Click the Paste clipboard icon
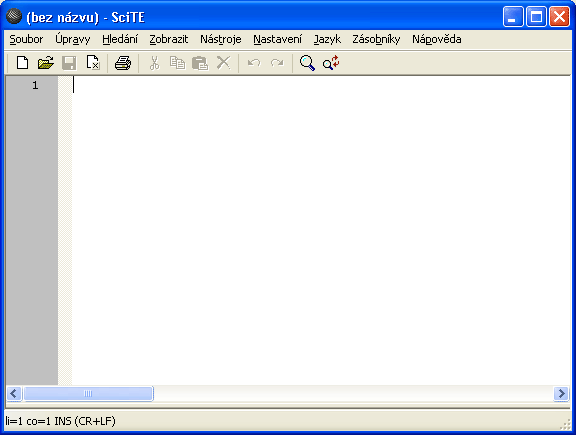This screenshot has width=576, height=435. coord(200,63)
